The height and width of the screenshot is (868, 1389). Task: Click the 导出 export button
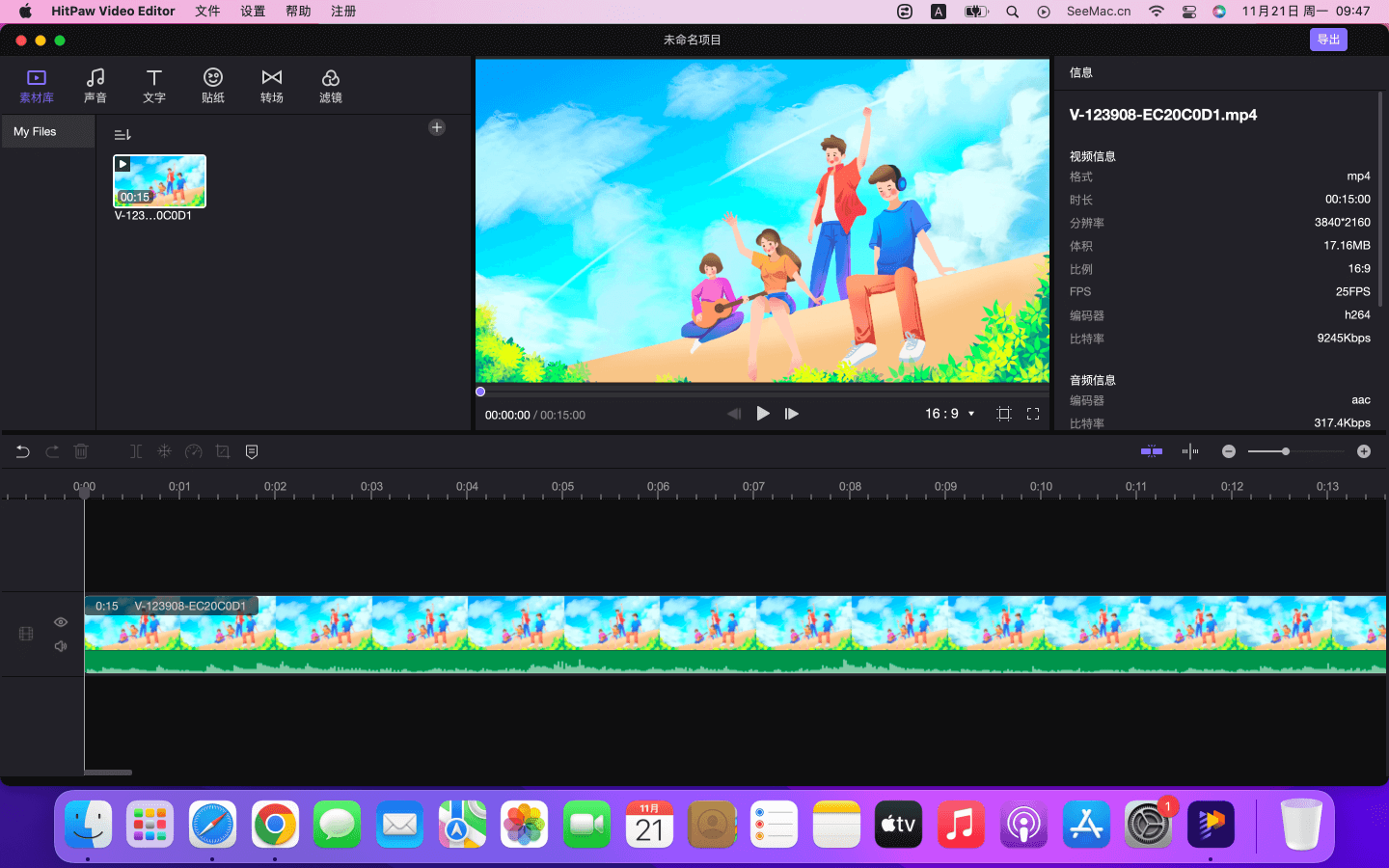[1328, 40]
